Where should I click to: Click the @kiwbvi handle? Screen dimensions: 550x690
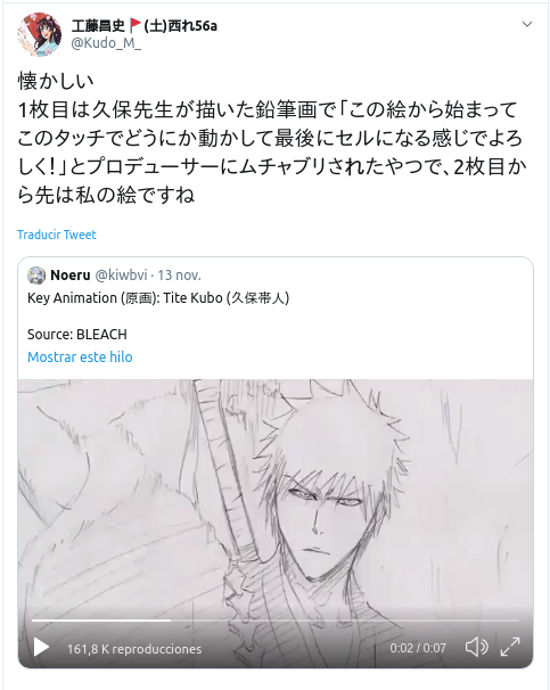(121, 275)
